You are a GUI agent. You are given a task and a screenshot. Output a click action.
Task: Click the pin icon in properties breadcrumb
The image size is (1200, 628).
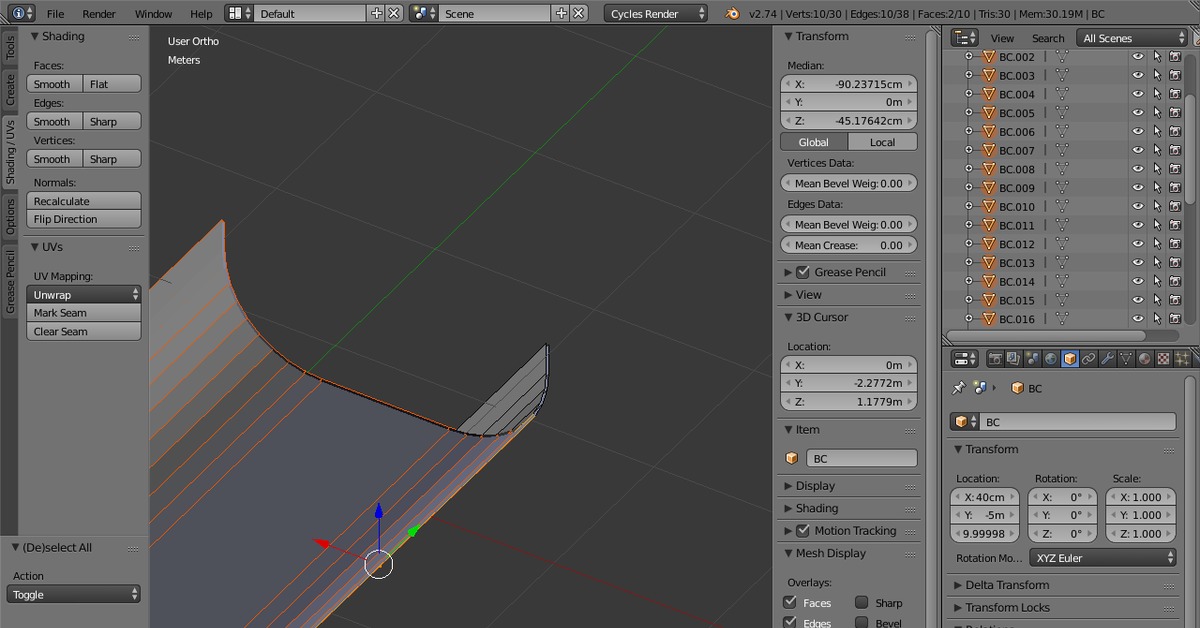click(x=959, y=388)
